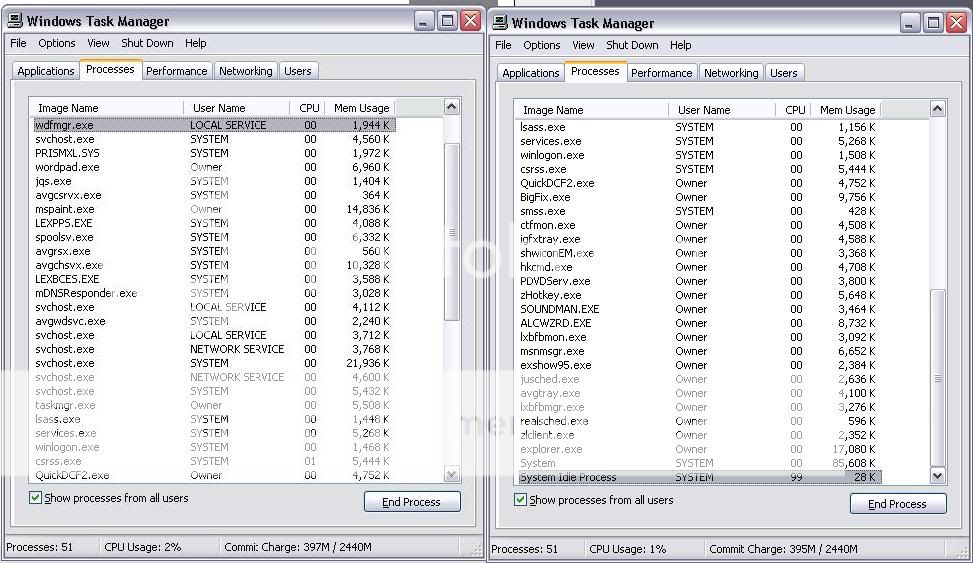Screen dimensions: 973x563
Task: Select mDNSResponder.exe process row
Action: 214,293
